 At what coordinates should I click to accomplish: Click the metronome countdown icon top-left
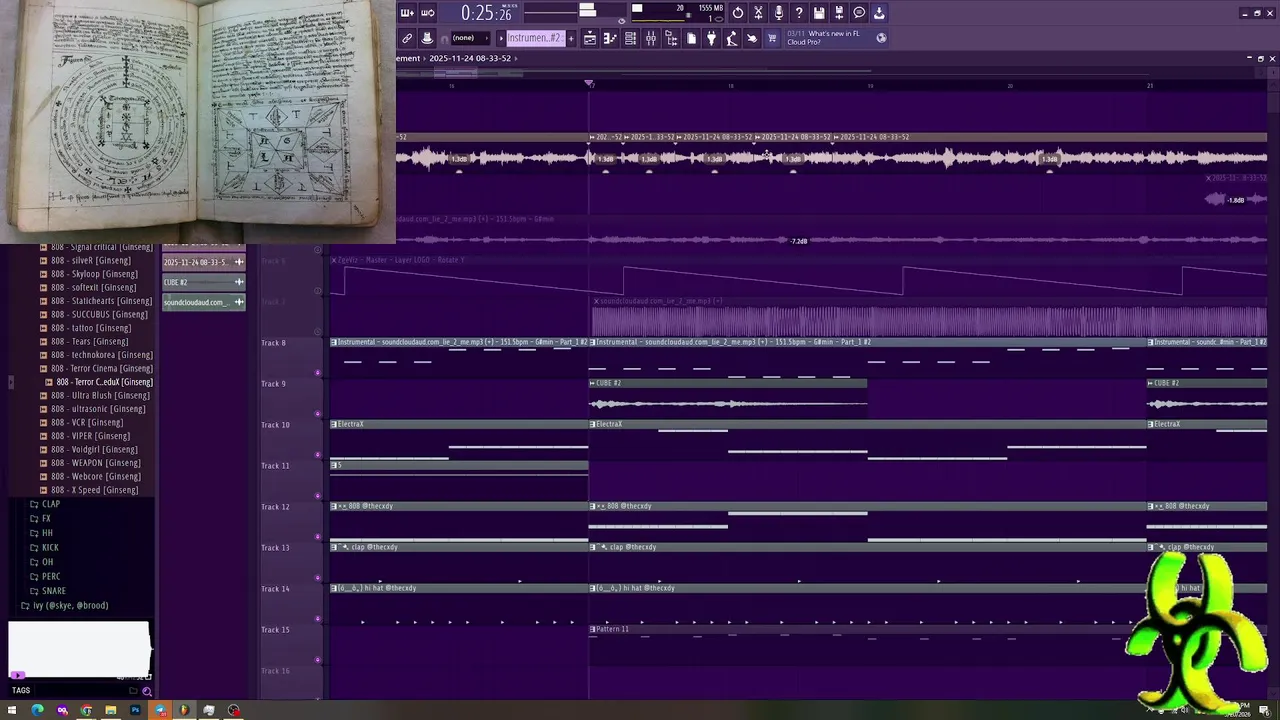pyautogui.click(x=407, y=13)
